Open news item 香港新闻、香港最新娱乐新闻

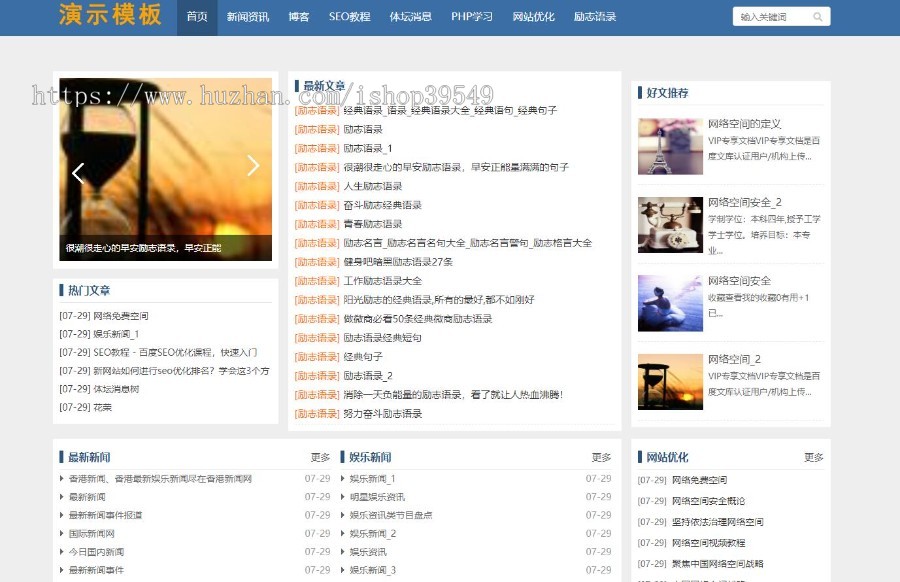point(160,479)
